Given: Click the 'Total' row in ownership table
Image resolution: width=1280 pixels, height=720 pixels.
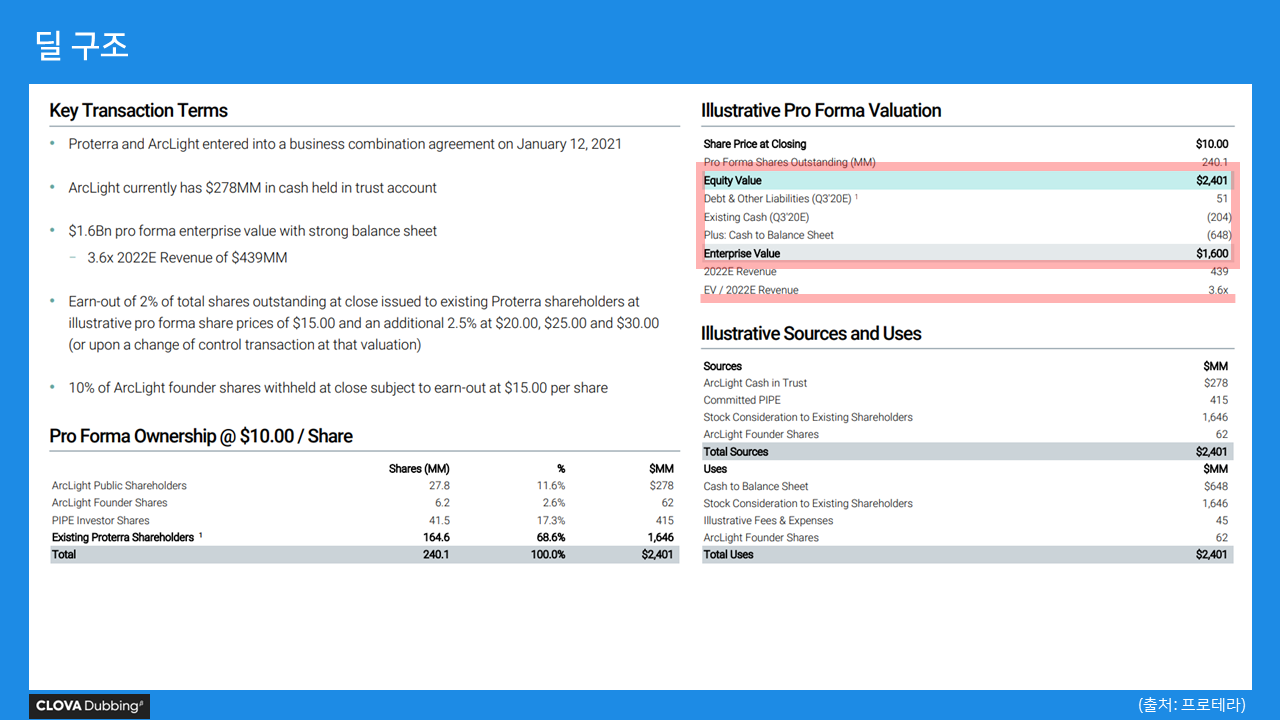Looking at the screenshot, I should (x=364, y=555).
